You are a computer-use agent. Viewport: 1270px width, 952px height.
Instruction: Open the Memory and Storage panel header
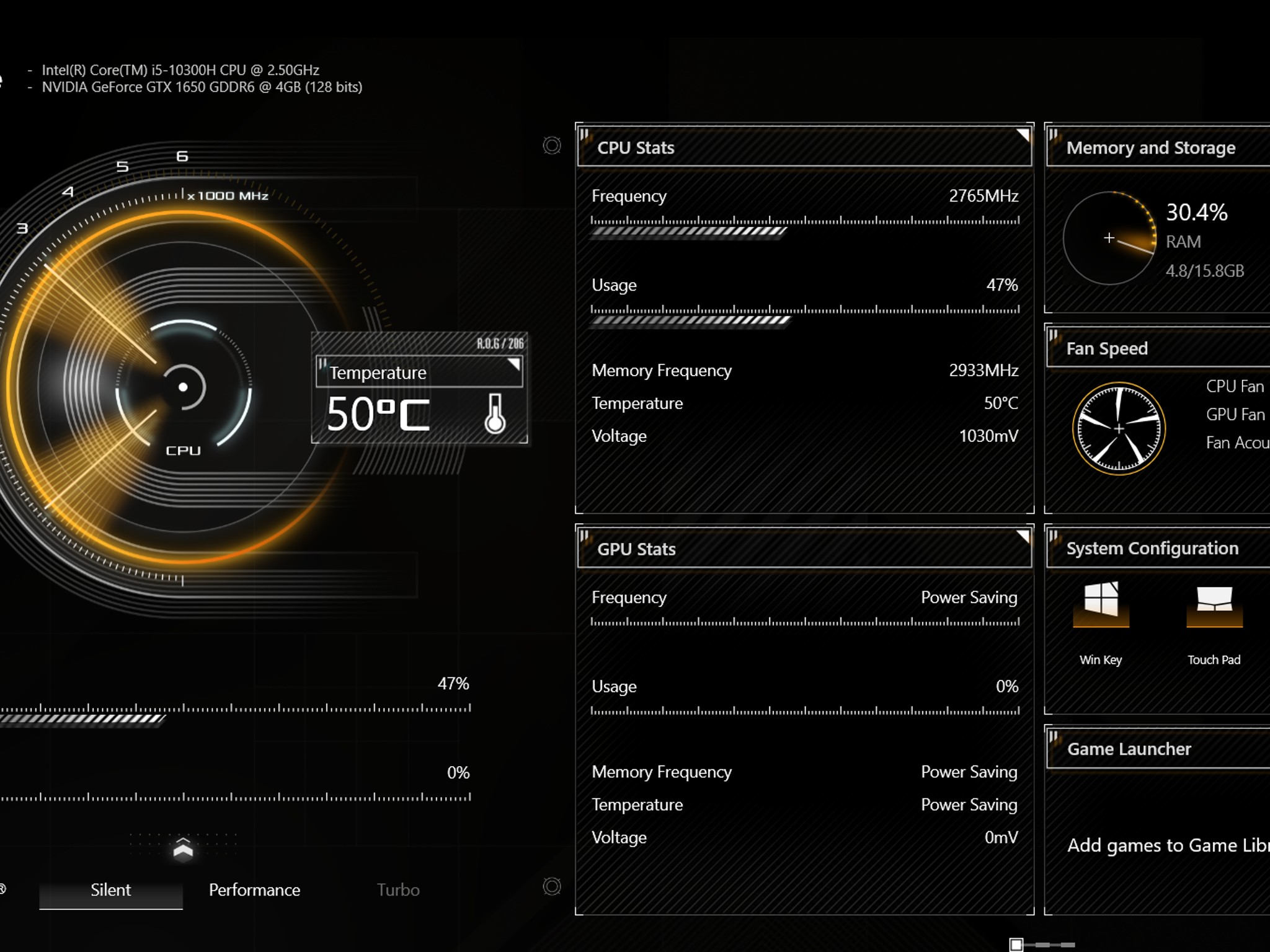1158,148
